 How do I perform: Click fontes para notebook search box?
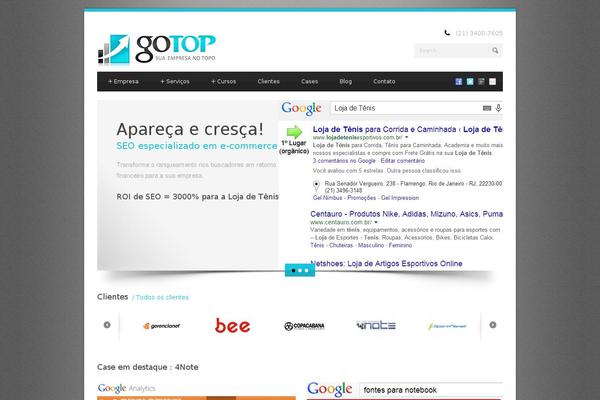pyautogui.click(x=431, y=390)
